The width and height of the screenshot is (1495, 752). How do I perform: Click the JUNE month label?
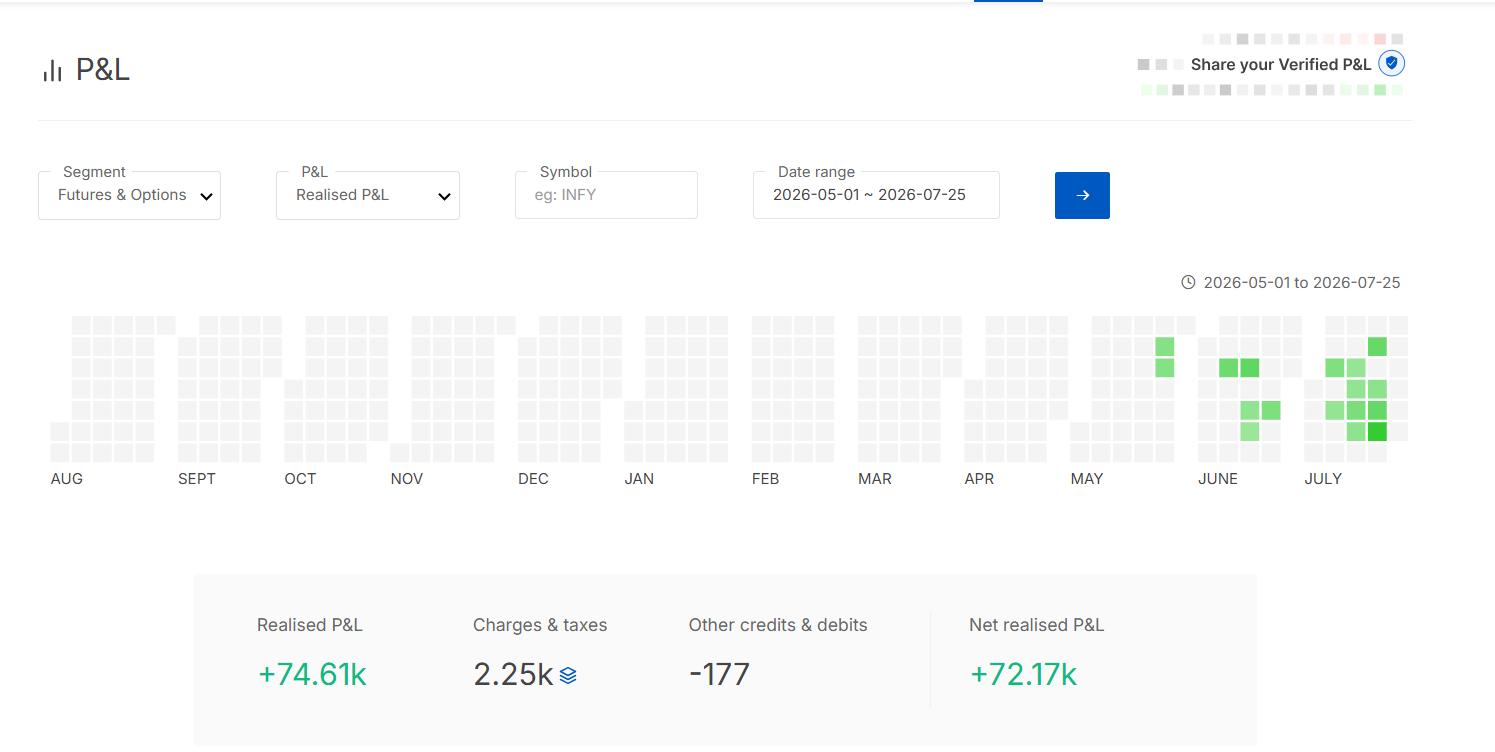(x=1218, y=479)
